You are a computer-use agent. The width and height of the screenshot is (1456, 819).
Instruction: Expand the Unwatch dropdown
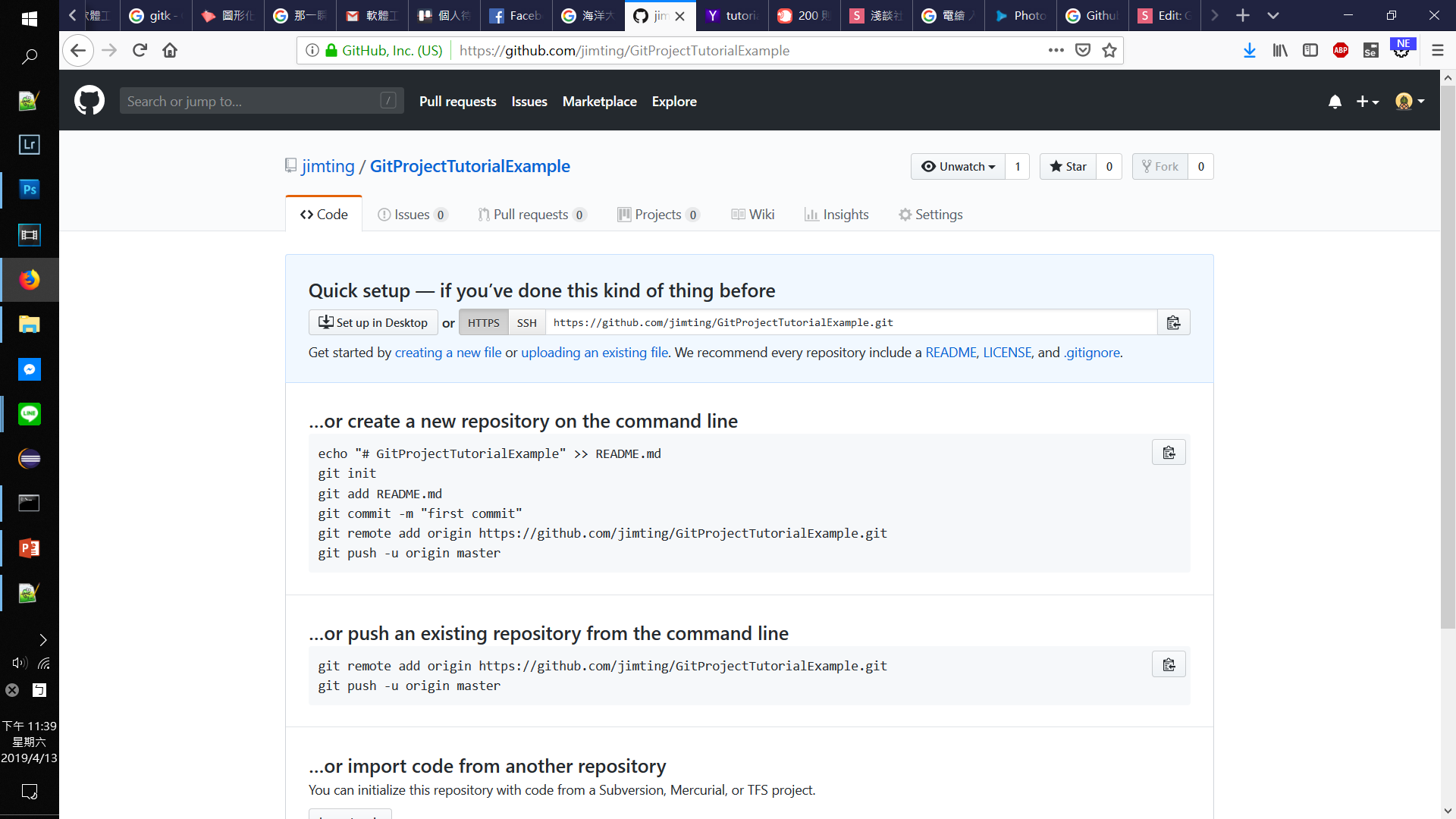958,167
